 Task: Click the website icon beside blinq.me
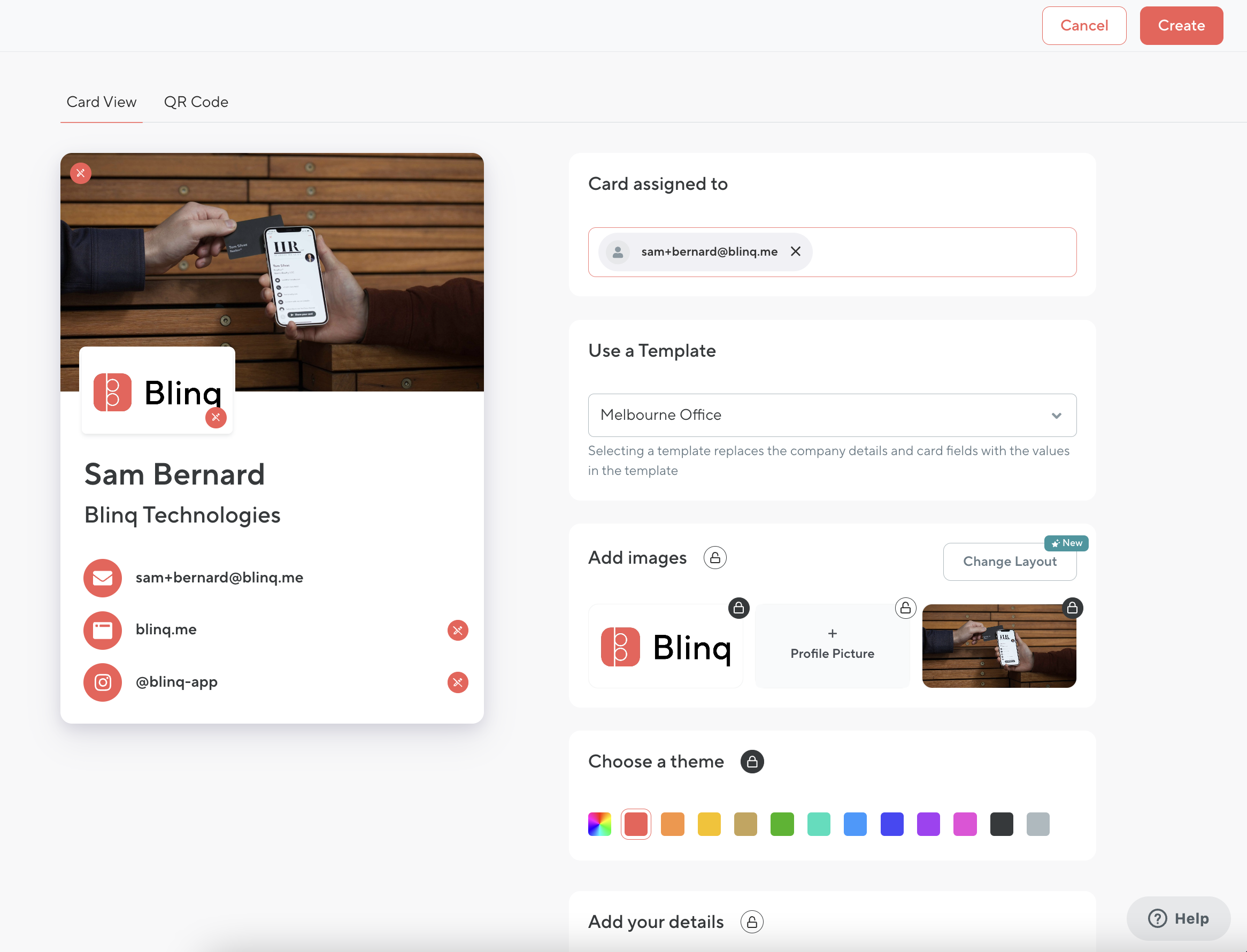[103, 630]
